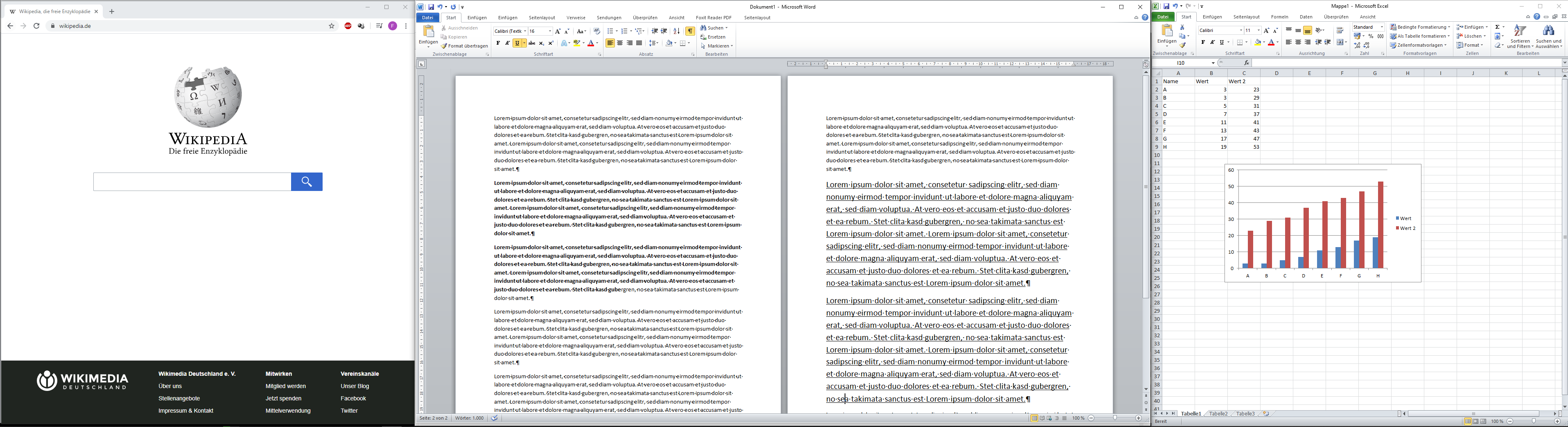Switch to sheet Tabelle2

coord(1218,413)
